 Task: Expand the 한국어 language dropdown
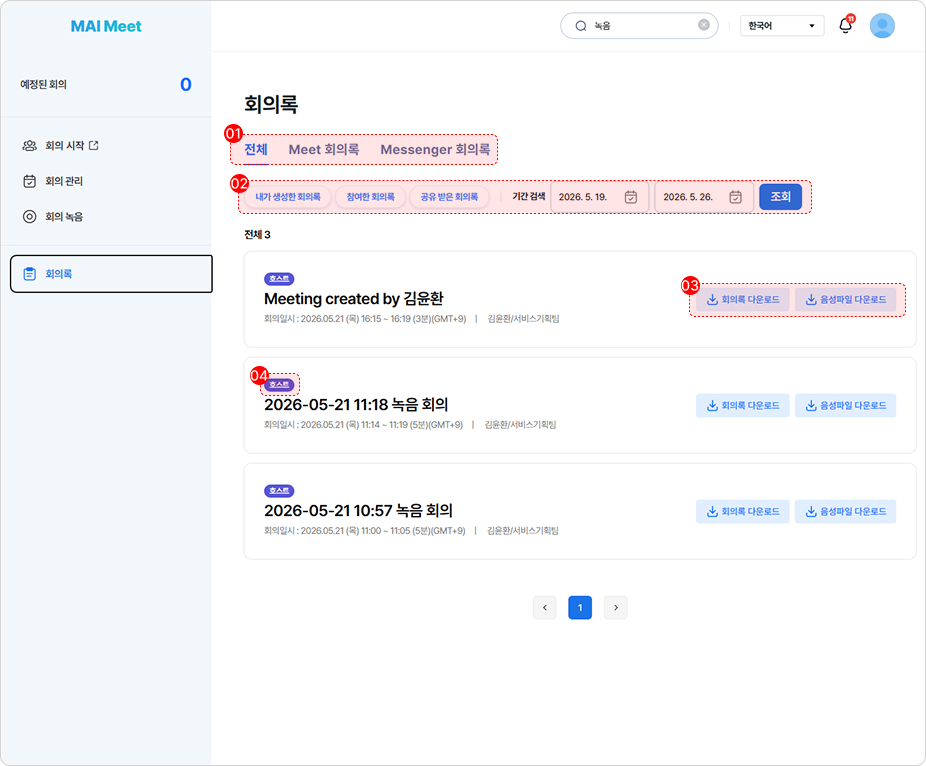pos(782,26)
